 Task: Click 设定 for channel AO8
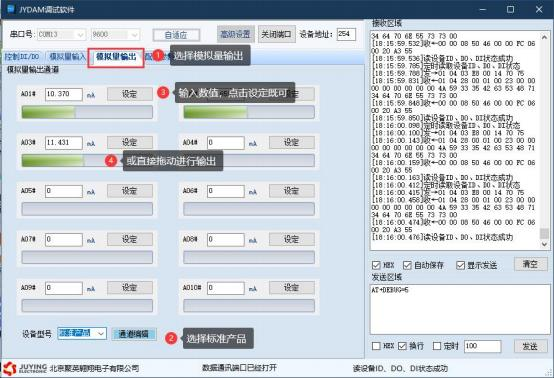click(291, 239)
